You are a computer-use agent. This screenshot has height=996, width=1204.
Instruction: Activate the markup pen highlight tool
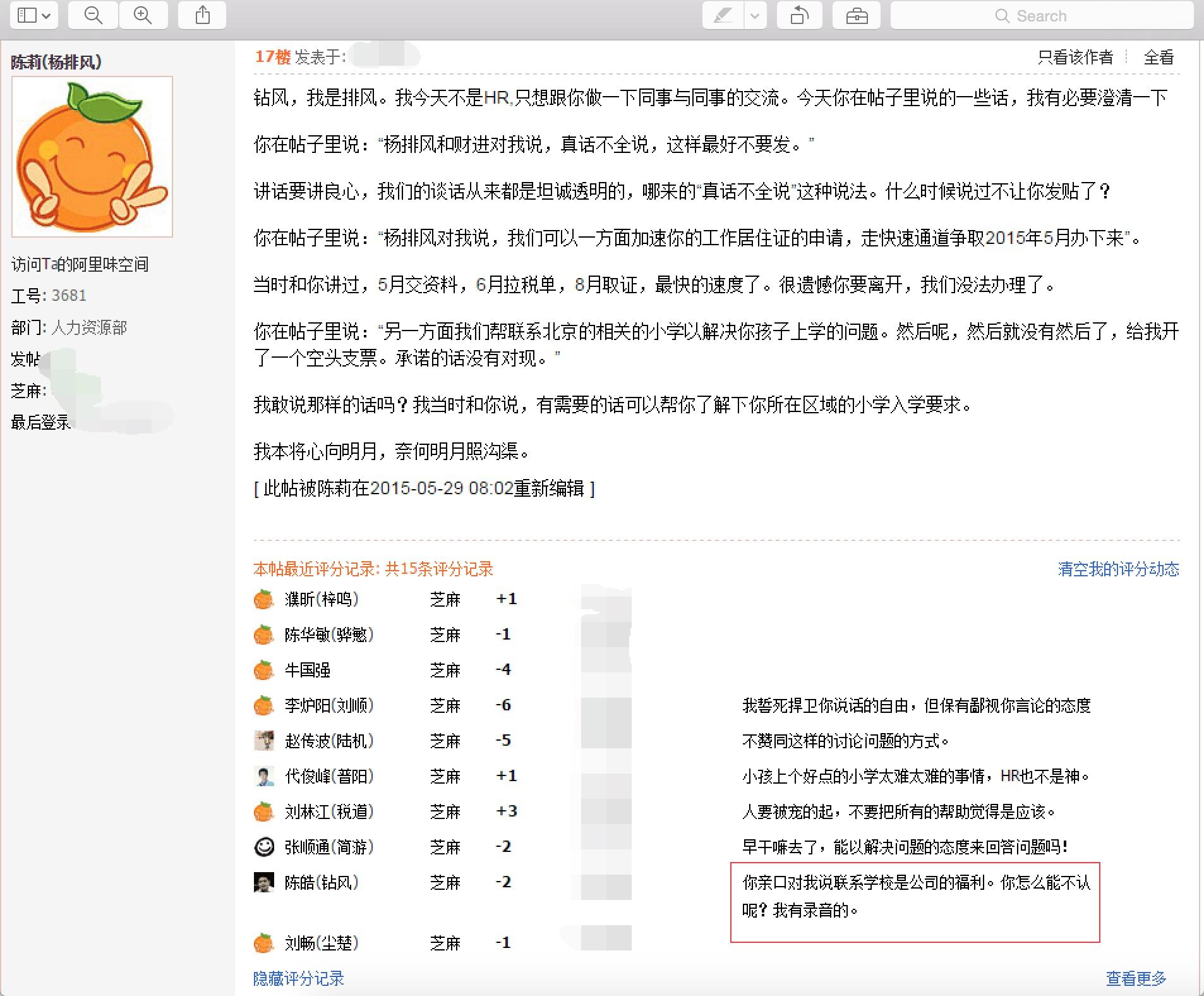pyautogui.click(x=723, y=15)
